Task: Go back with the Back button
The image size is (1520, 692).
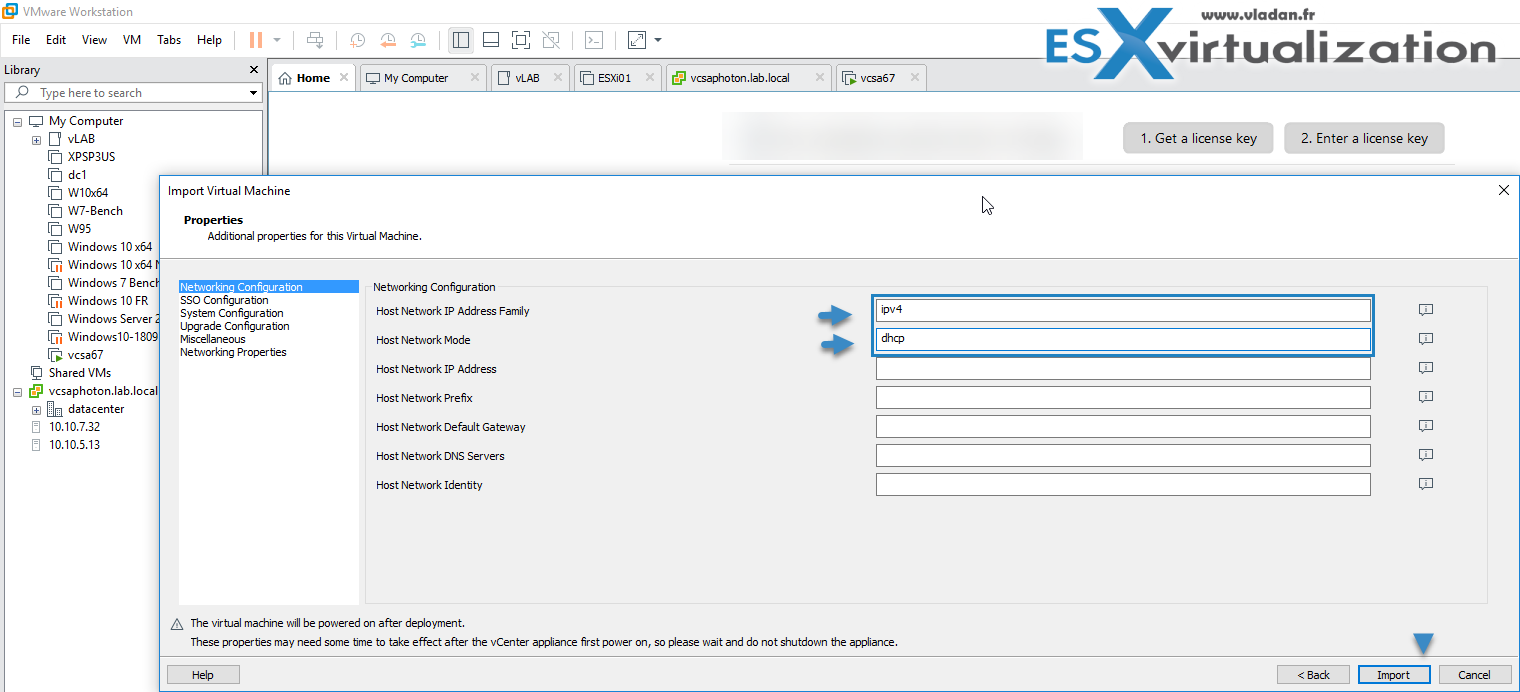Action: click(x=1313, y=675)
